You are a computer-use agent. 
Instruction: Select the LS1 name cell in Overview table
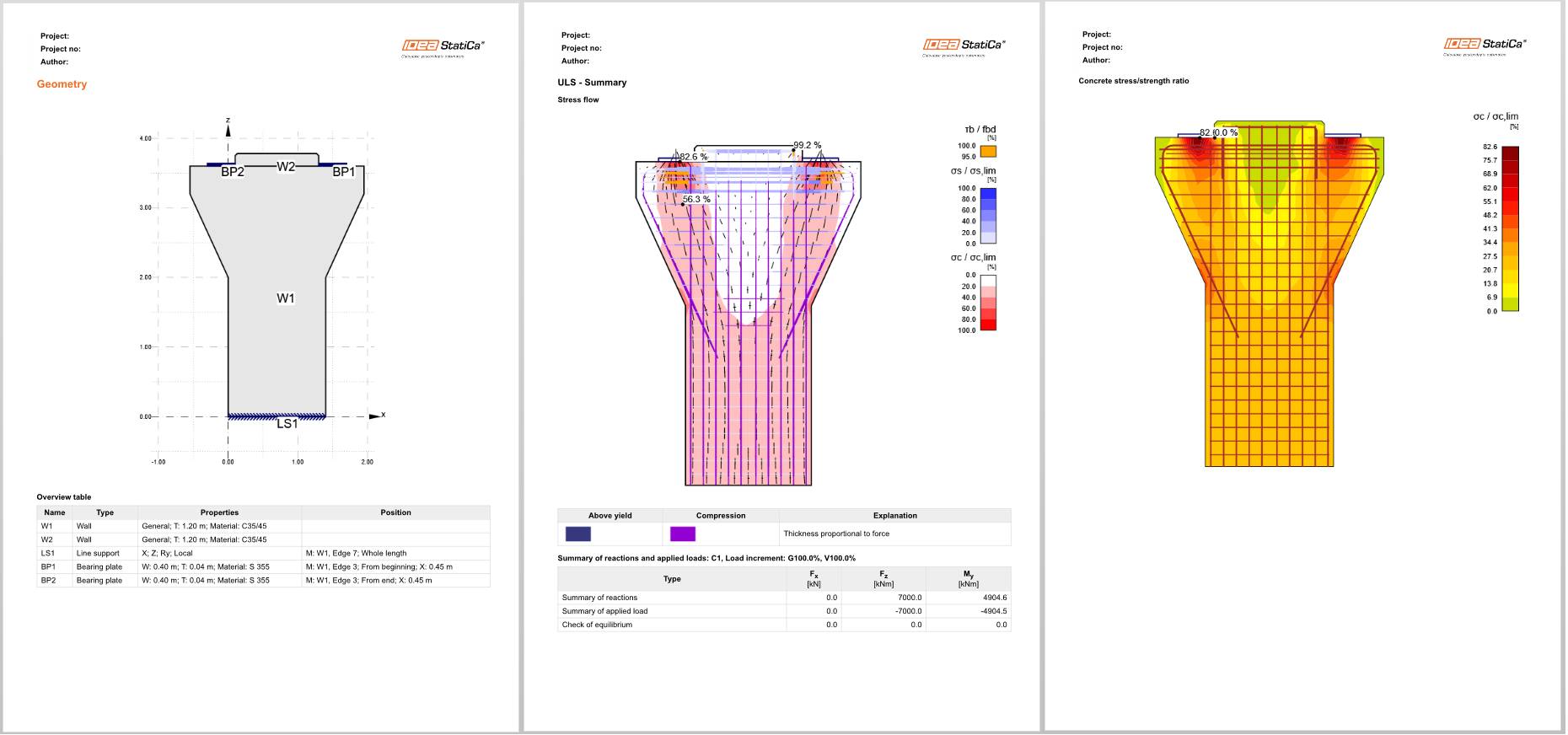48,554
